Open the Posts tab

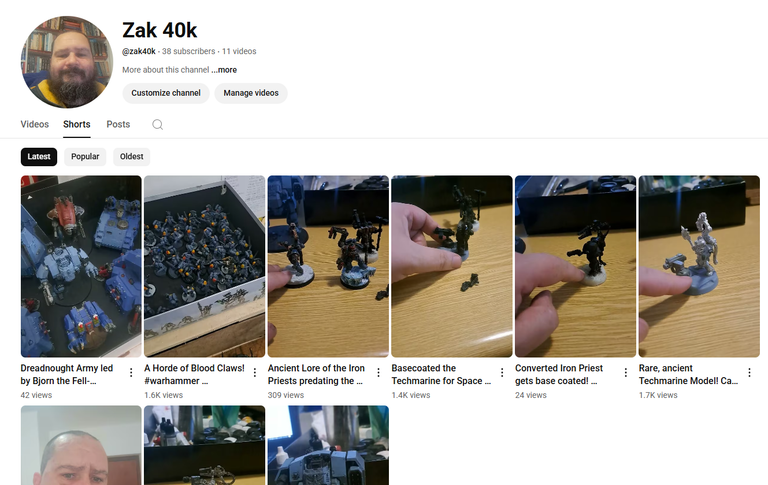click(x=118, y=124)
